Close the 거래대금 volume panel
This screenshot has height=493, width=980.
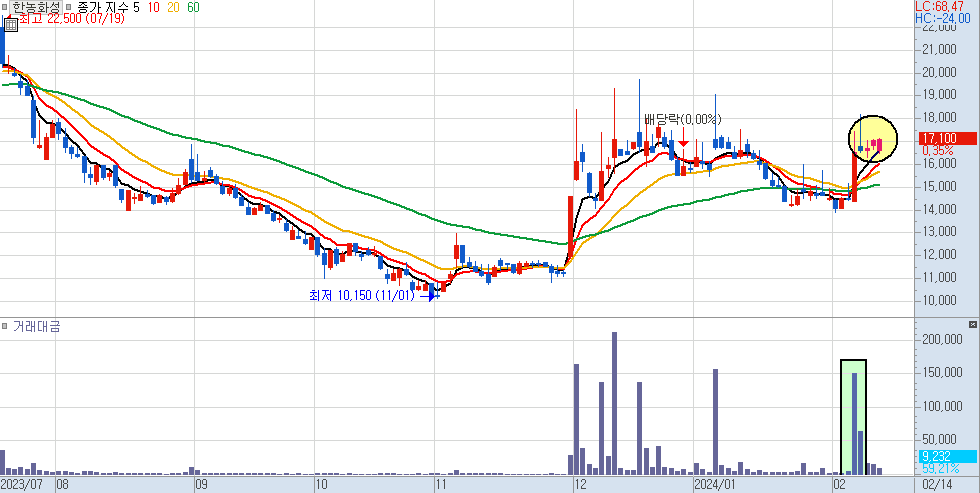[972, 324]
